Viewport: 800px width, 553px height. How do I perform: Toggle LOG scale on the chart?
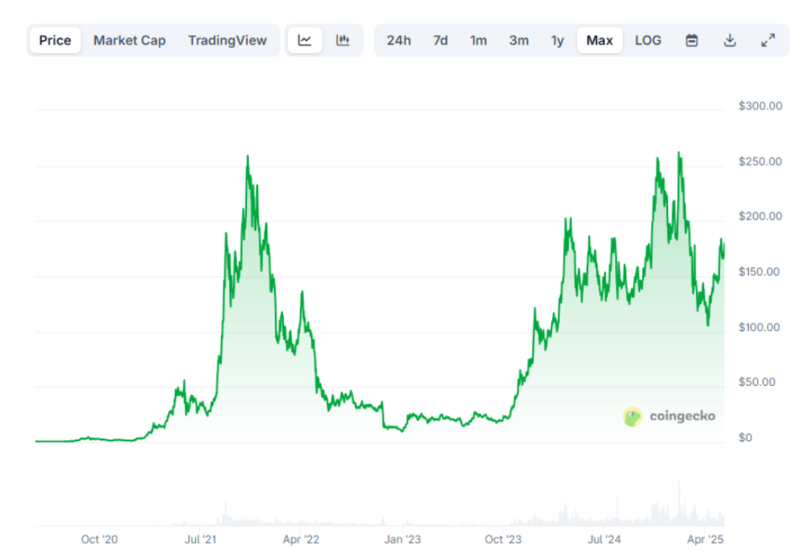648,40
